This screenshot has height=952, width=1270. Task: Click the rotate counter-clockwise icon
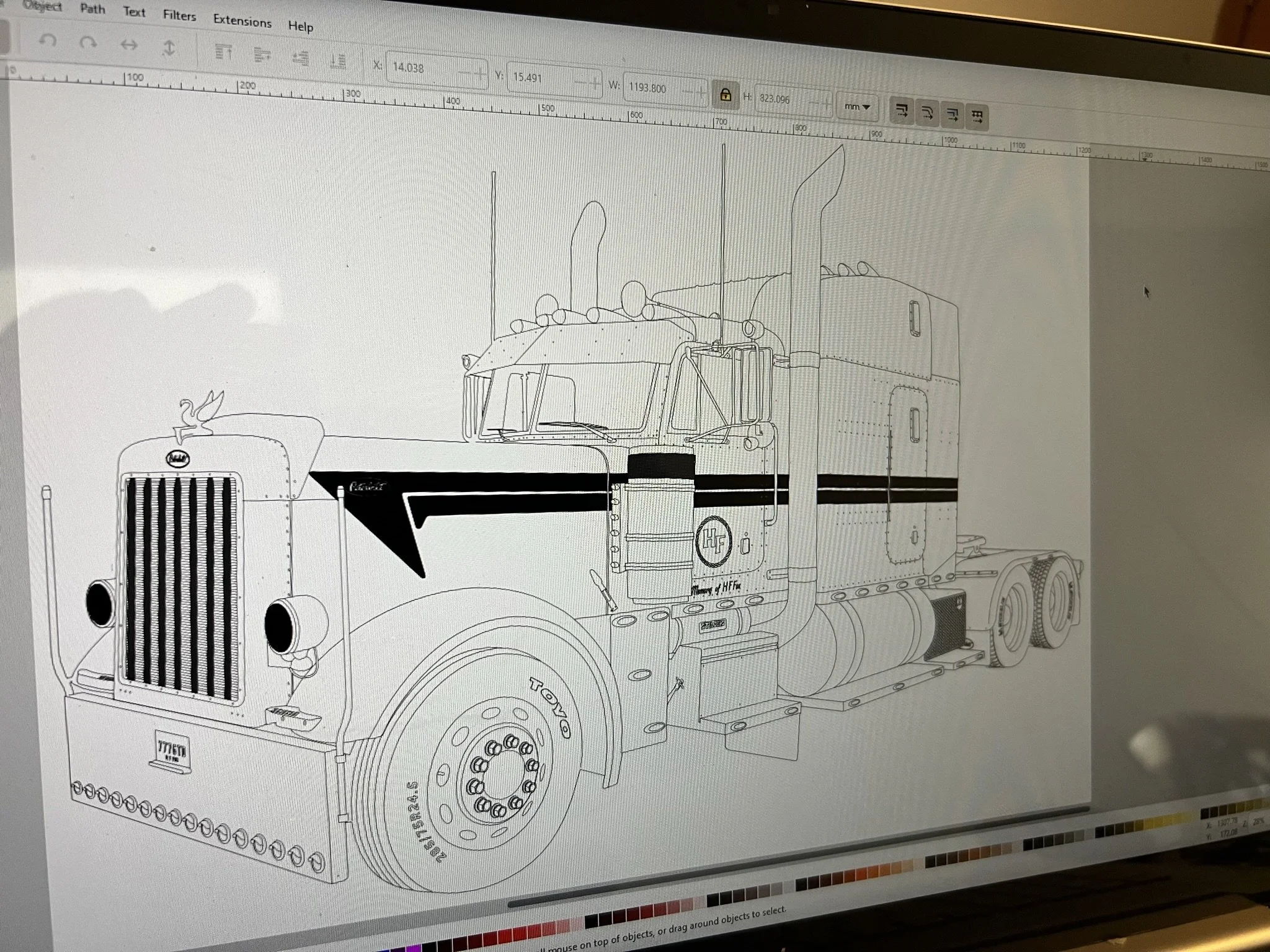coord(48,41)
